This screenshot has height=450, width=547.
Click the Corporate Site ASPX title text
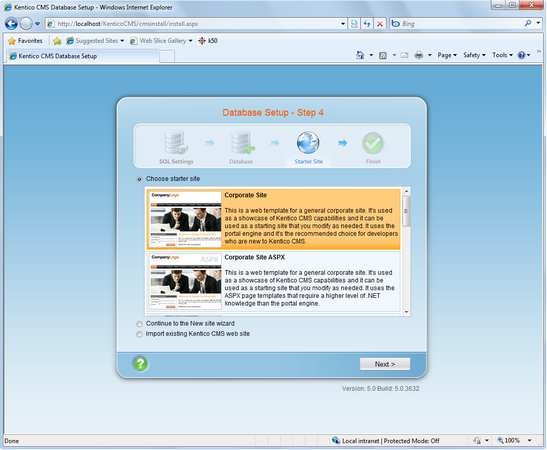click(255, 257)
